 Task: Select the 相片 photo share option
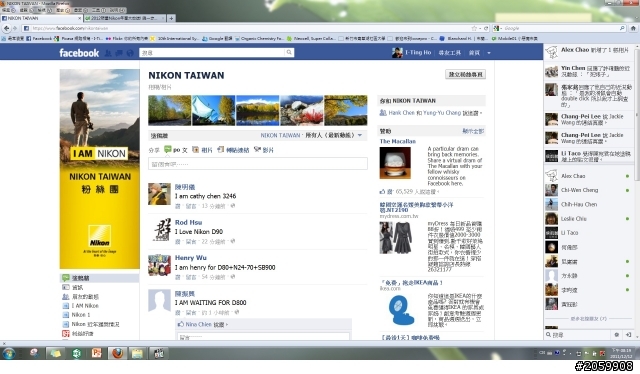[202, 150]
